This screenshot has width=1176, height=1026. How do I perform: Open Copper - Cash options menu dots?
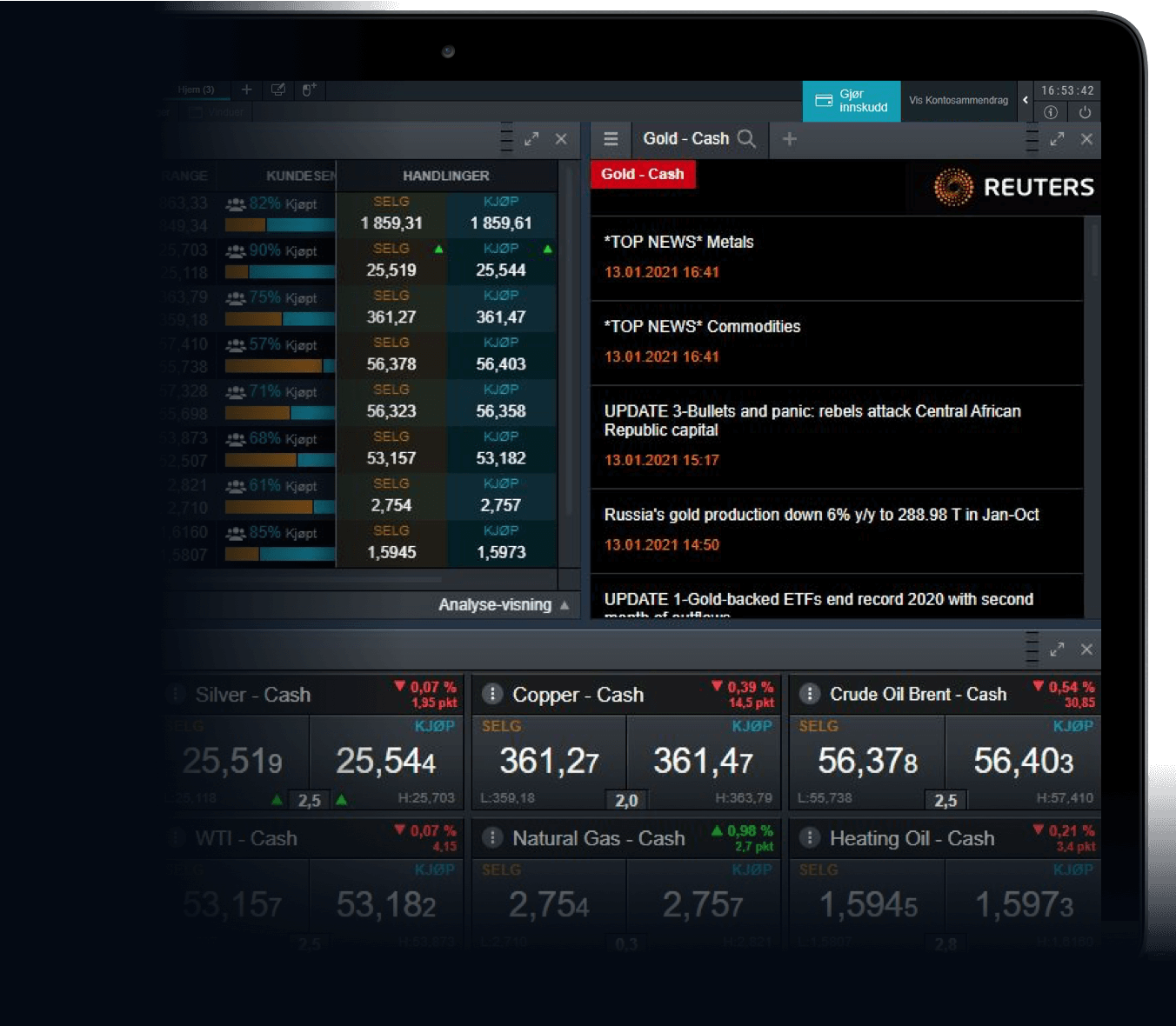(x=492, y=694)
